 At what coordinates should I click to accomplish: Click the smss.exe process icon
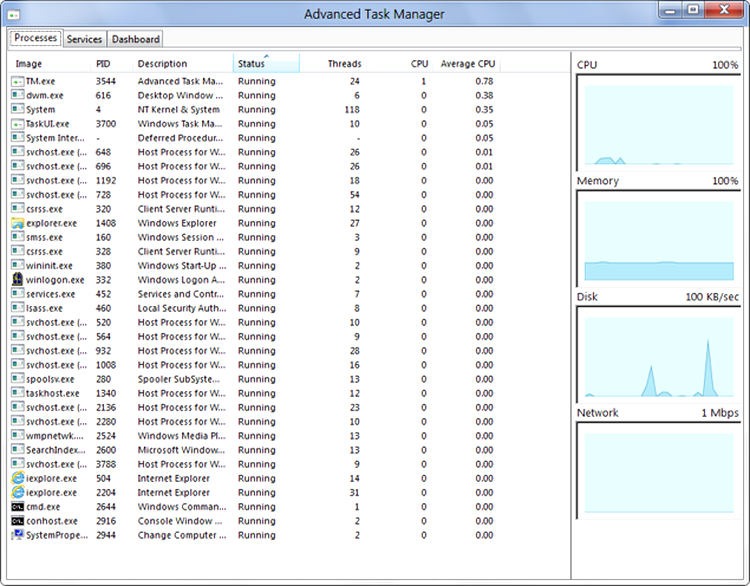18,237
